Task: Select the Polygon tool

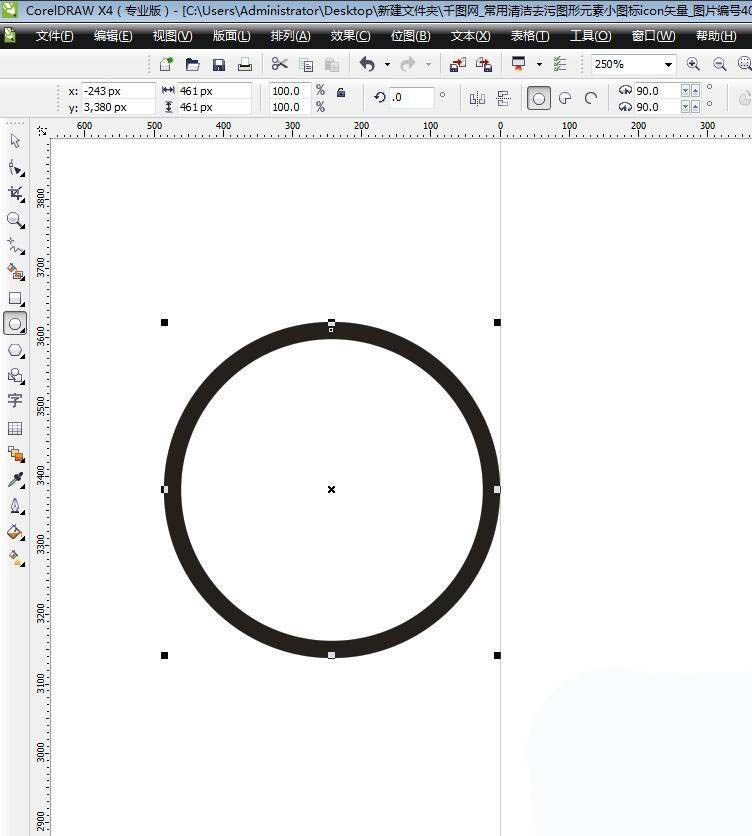Action: click(x=15, y=350)
